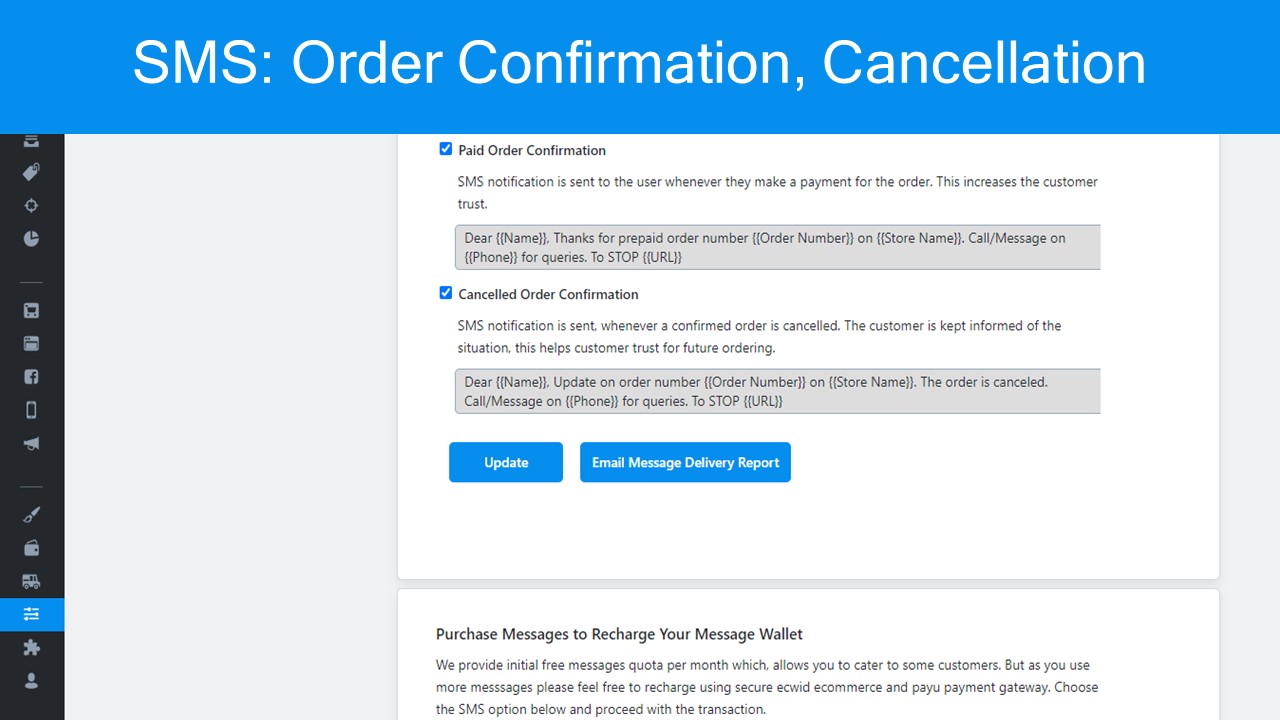The image size is (1280, 720).
Task: Click the Update button
Action: 506,462
